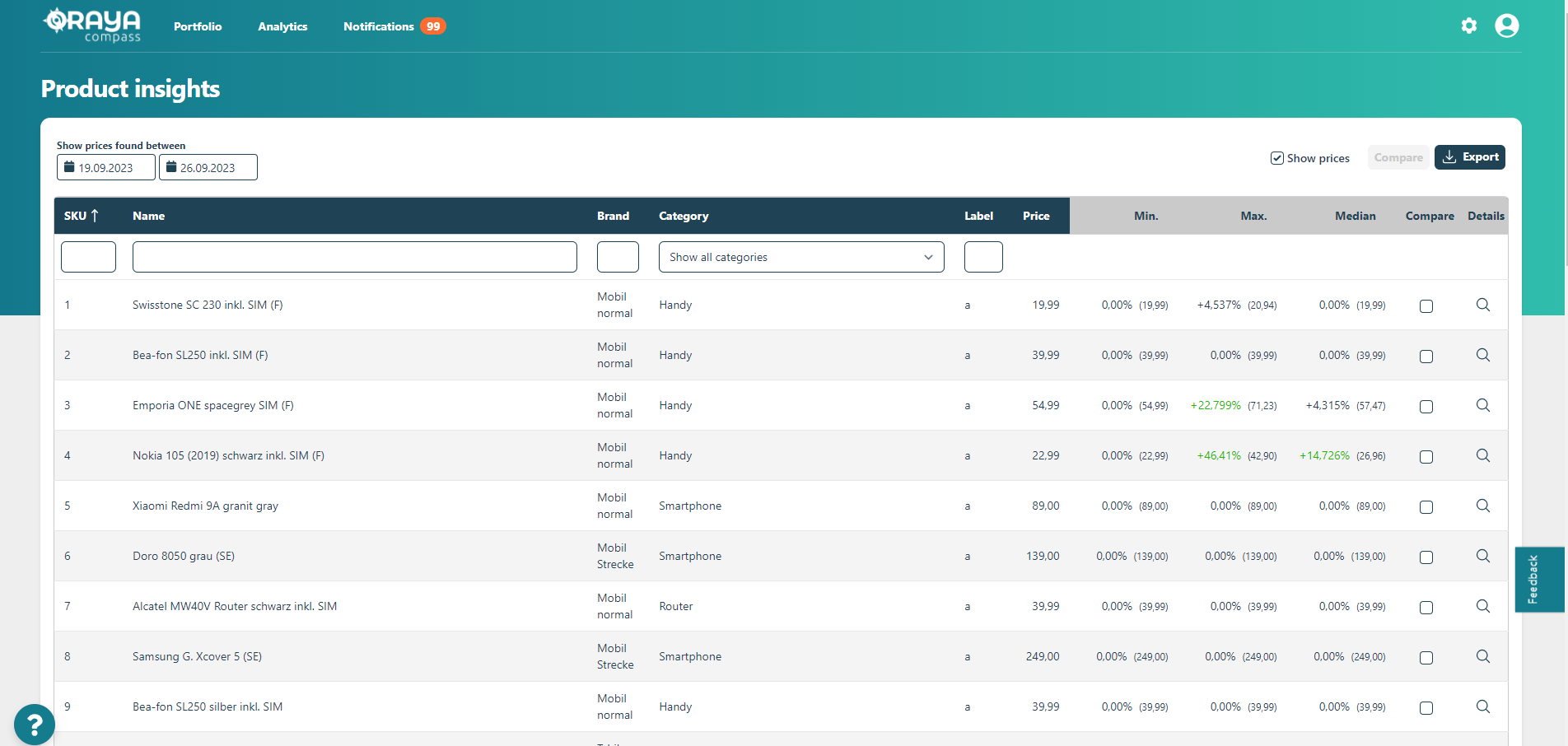Viewport: 1568px width, 746px height.
Task: Go to the Portfolio section
Action: 197,26
